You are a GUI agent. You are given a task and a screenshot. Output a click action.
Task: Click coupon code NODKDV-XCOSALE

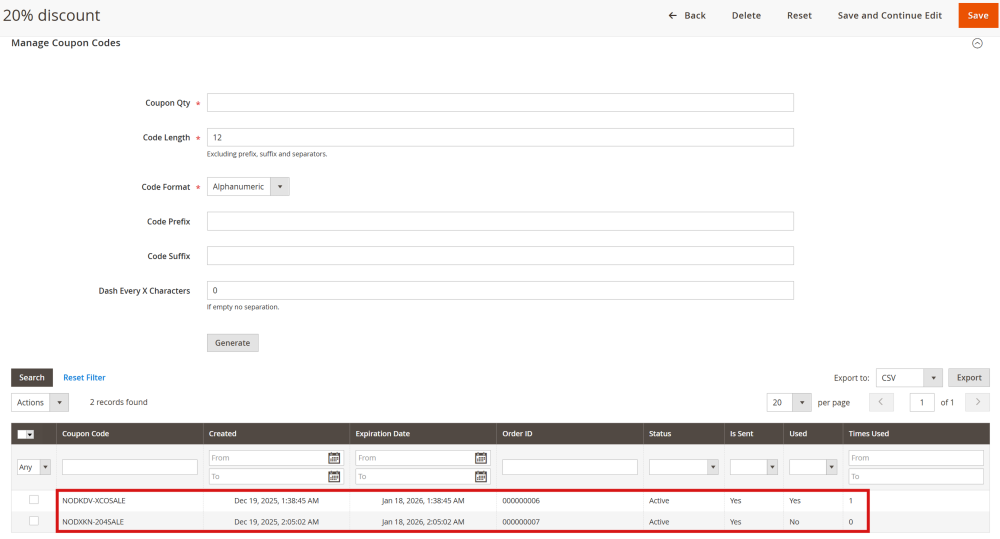pyautogui.click(x=94, y=501)
